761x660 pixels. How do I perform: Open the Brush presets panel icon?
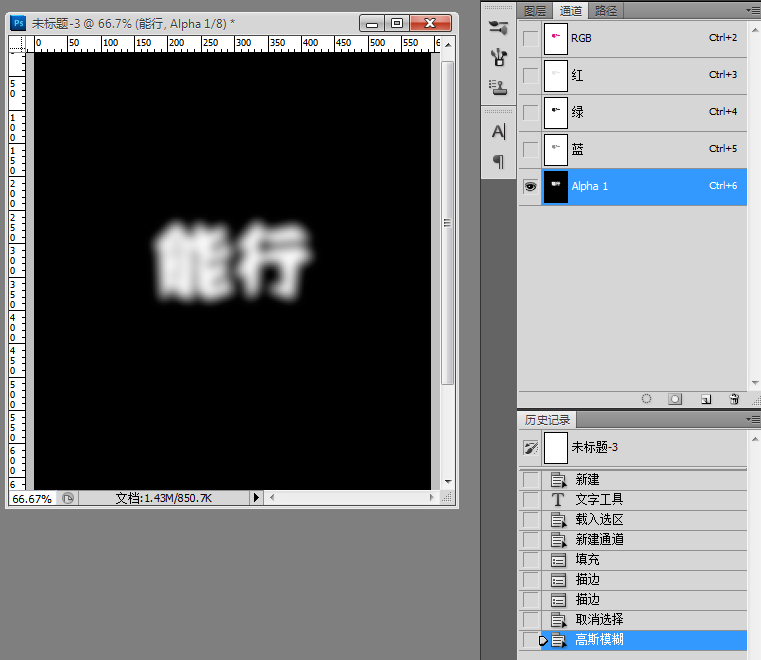[498, 28]
